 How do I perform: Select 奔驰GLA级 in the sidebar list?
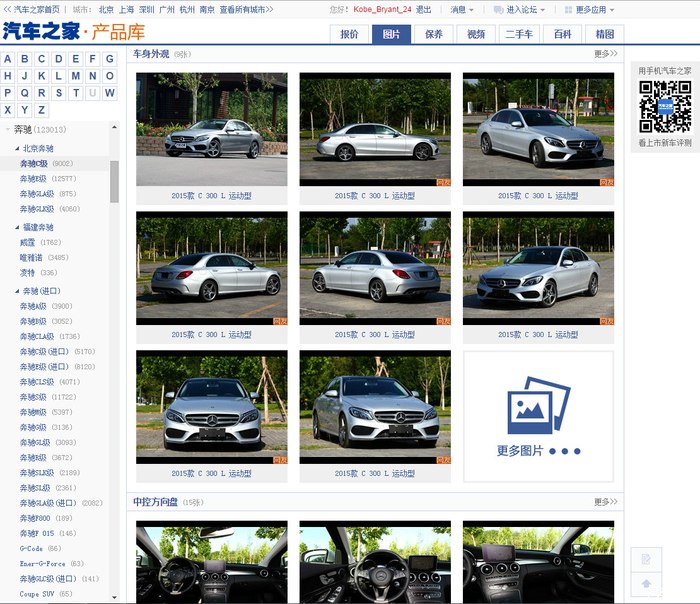[35, 194]
